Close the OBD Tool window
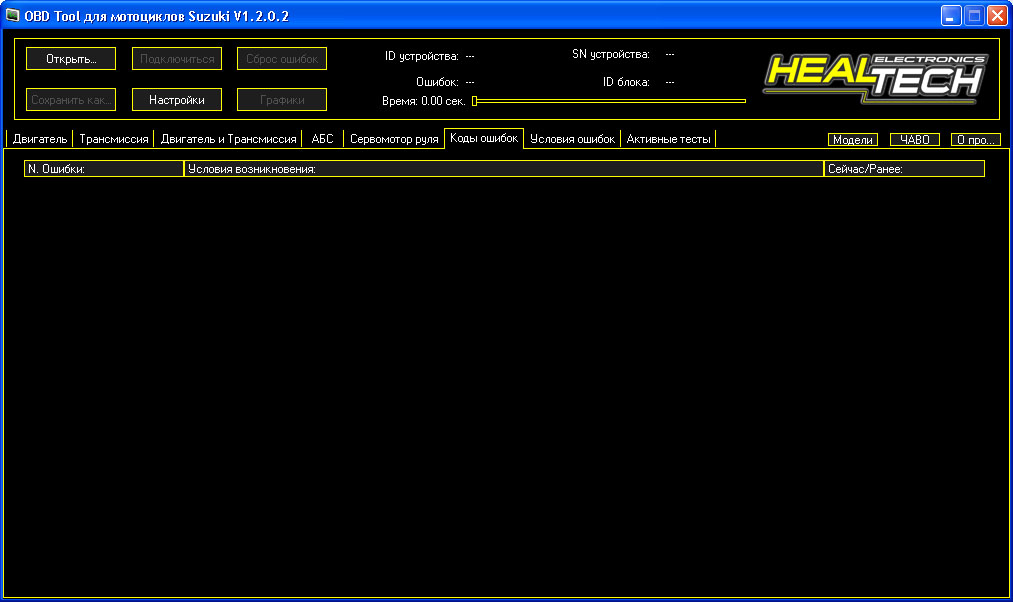The image size is (1013, 602). [997, 16]
